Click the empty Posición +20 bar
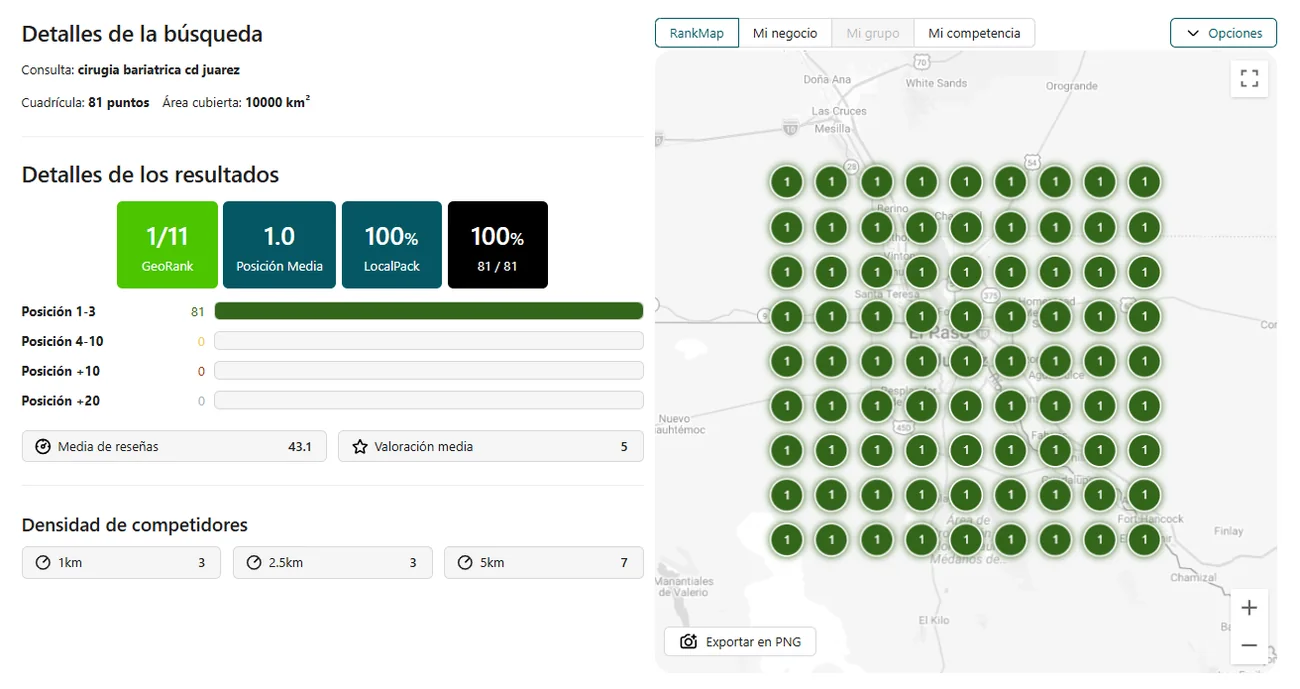 pos(429,401)
